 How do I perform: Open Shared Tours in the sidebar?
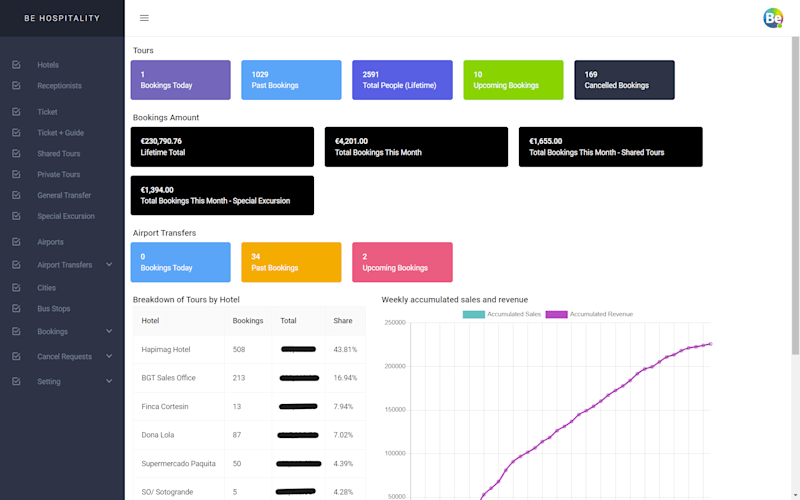(x=59, y=154)
